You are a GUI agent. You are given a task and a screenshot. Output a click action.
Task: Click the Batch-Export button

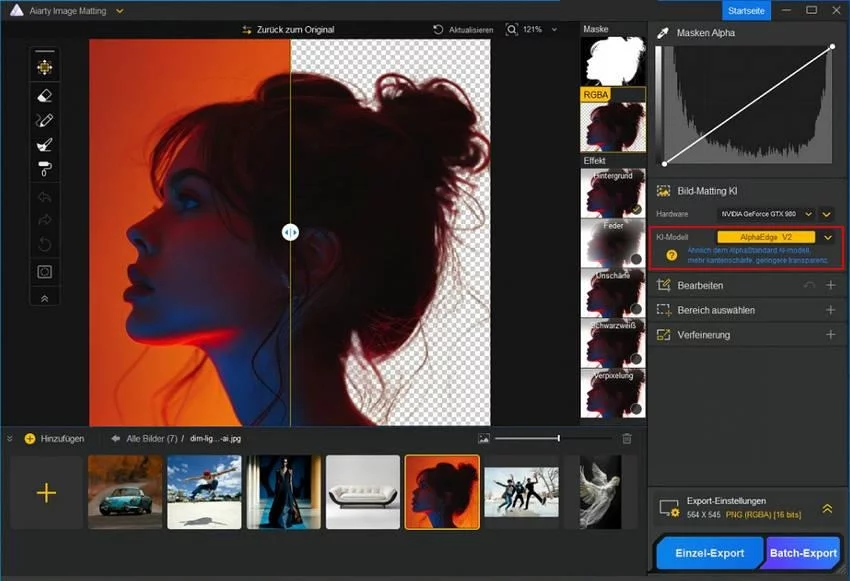click(x=802, y=553)
